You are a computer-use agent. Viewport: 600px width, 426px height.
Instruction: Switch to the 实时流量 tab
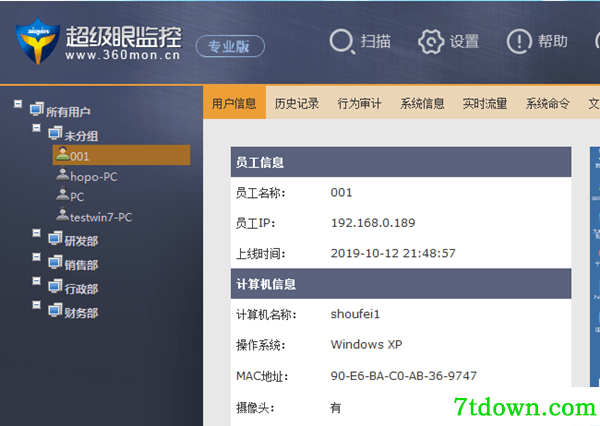click(x=485, y=103)
